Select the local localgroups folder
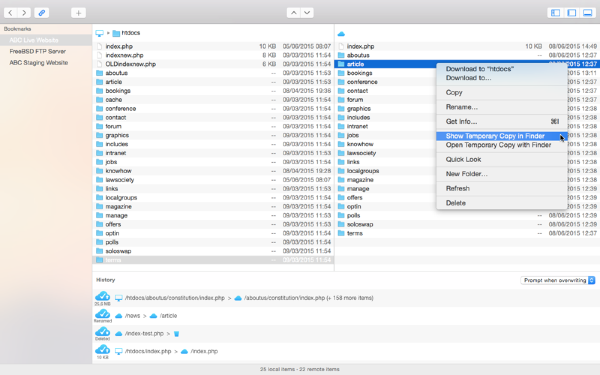Image resolution: width=600 pixels, height=375 pixels. click(x=213, y=197)
